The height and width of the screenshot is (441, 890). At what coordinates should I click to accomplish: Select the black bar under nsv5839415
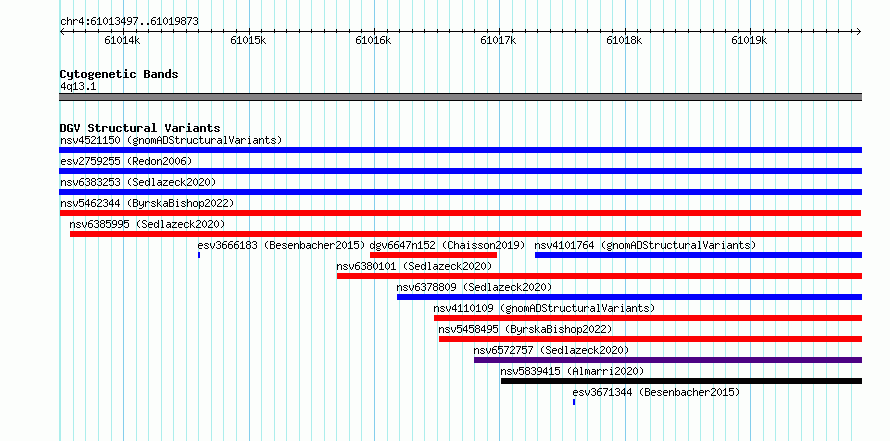click(681, 381)
